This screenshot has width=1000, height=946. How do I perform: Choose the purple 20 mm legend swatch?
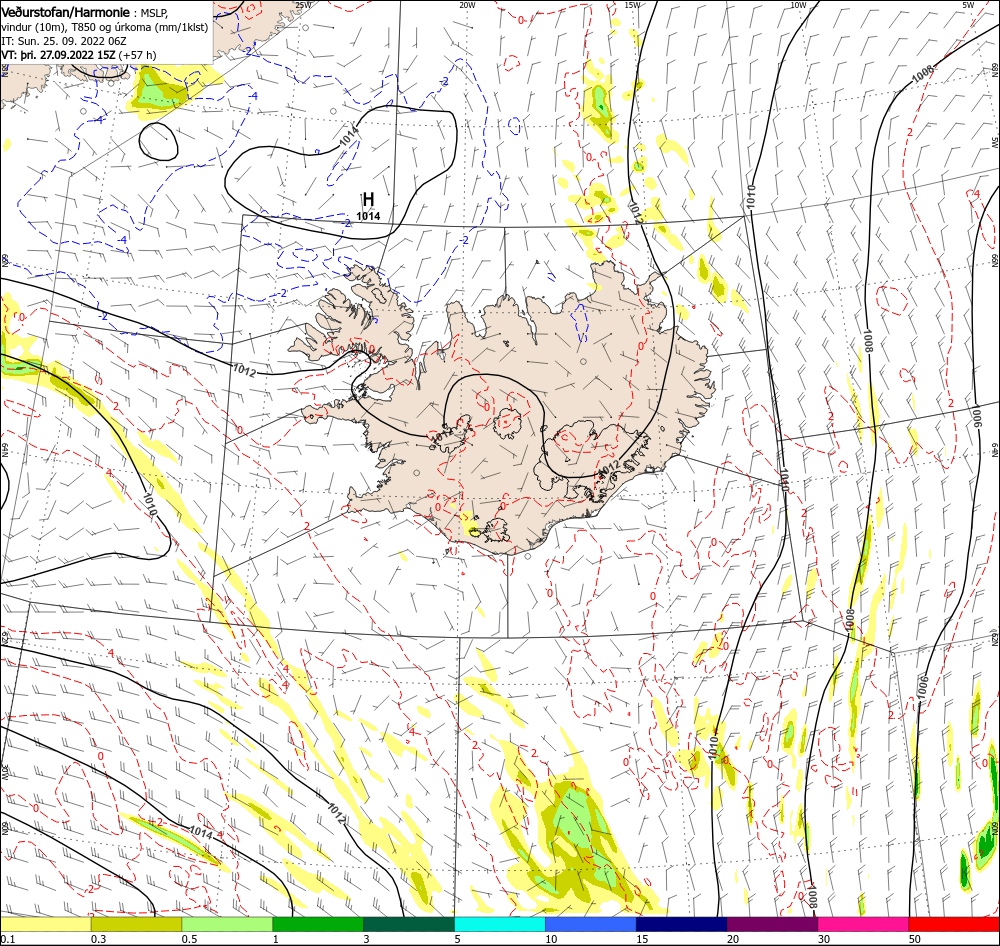pyautogui.click(x=772, y=924)
